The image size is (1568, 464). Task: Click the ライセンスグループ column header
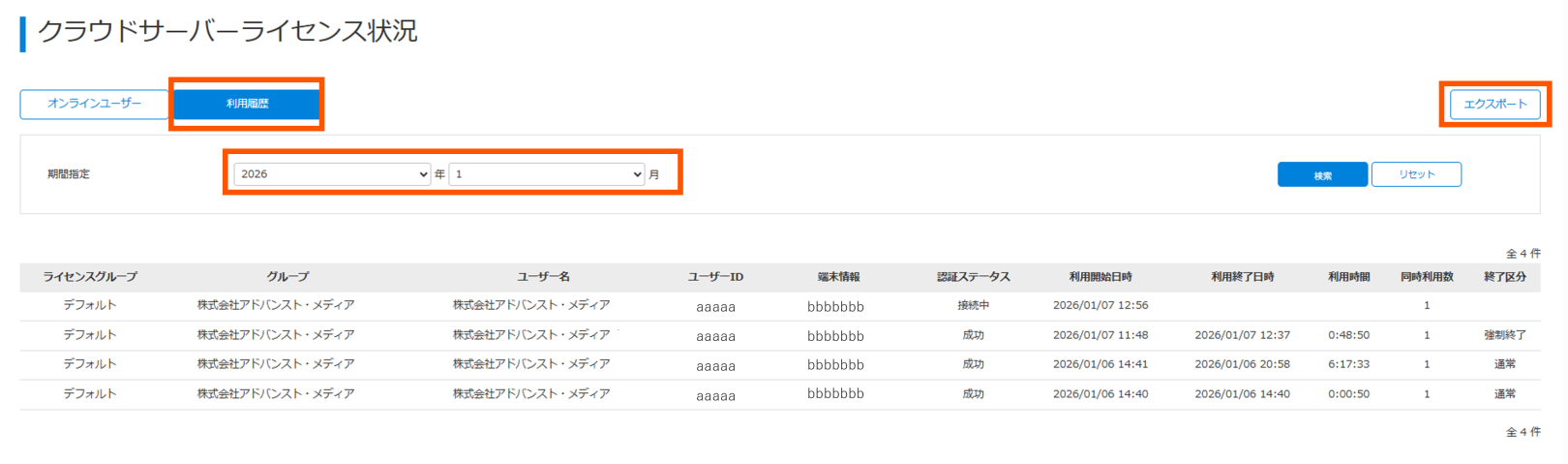pyautogui.click(x=90, y=277)
